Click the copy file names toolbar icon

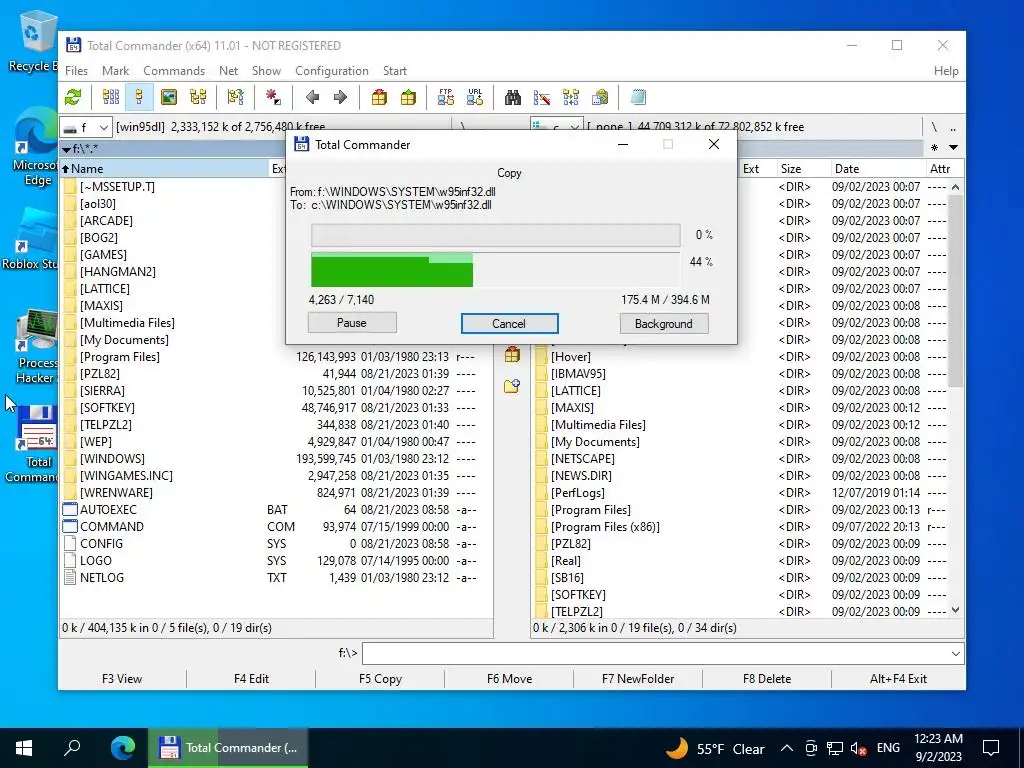(600, 97)
